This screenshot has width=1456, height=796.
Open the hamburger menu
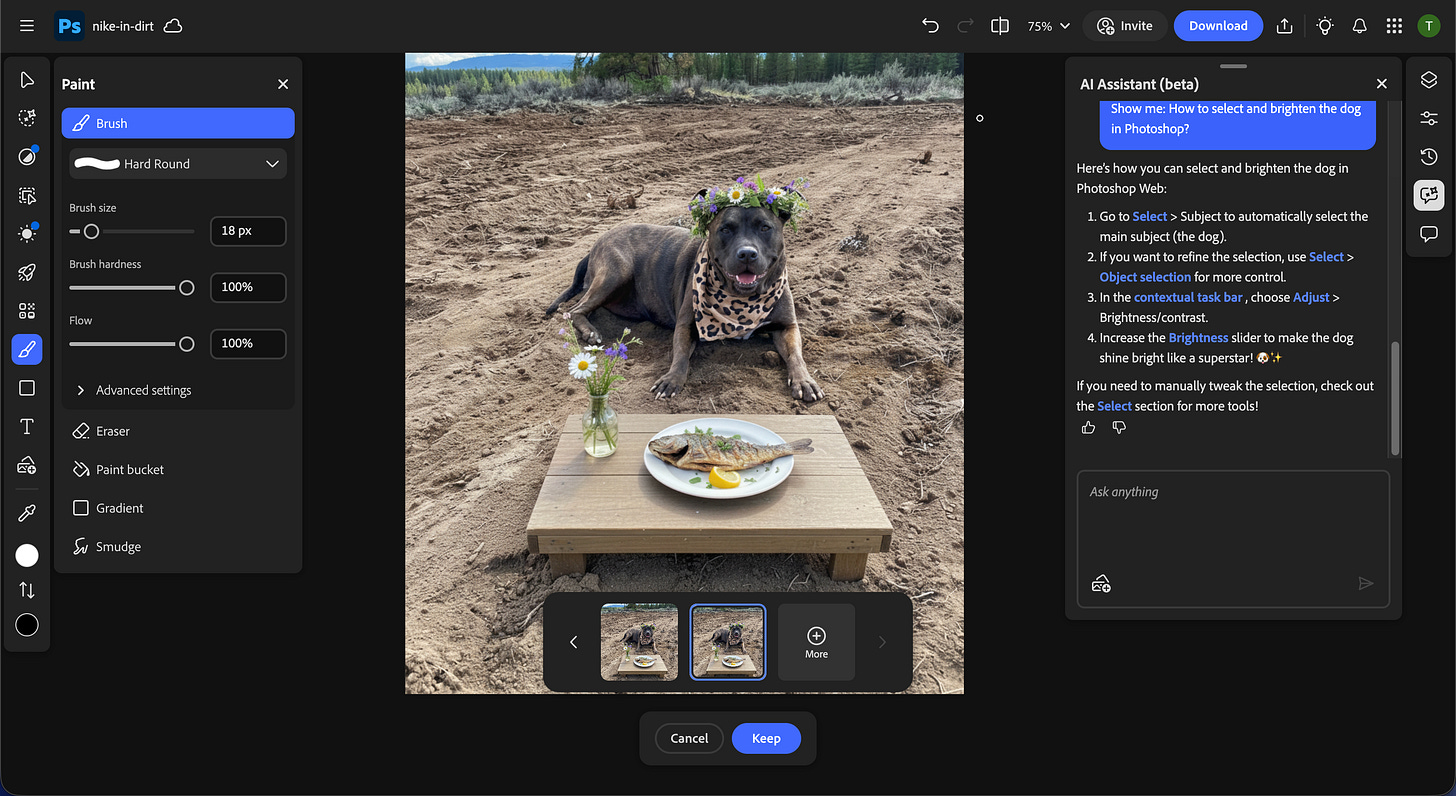26,25
